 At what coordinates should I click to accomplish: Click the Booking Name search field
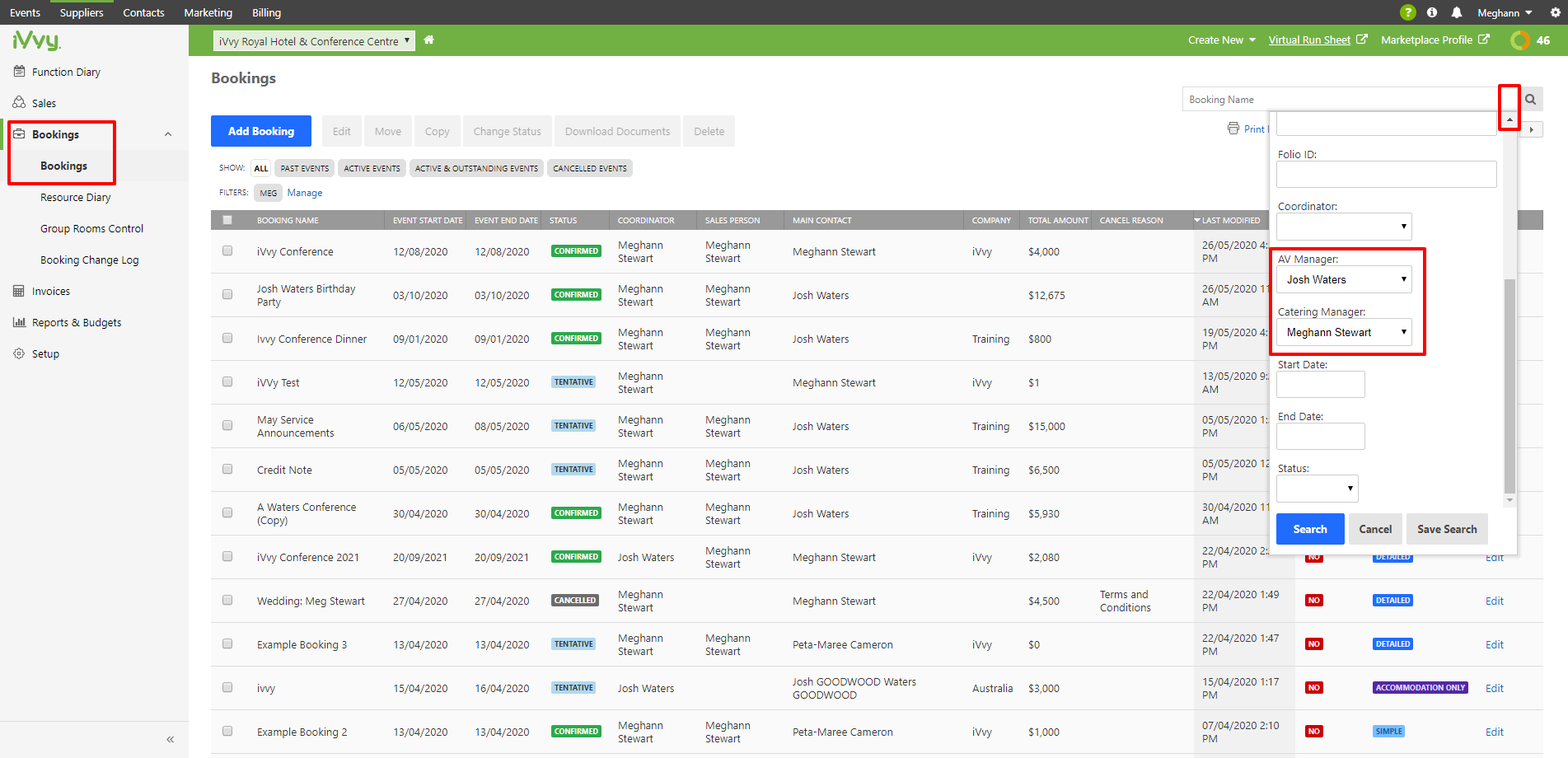1341,100
